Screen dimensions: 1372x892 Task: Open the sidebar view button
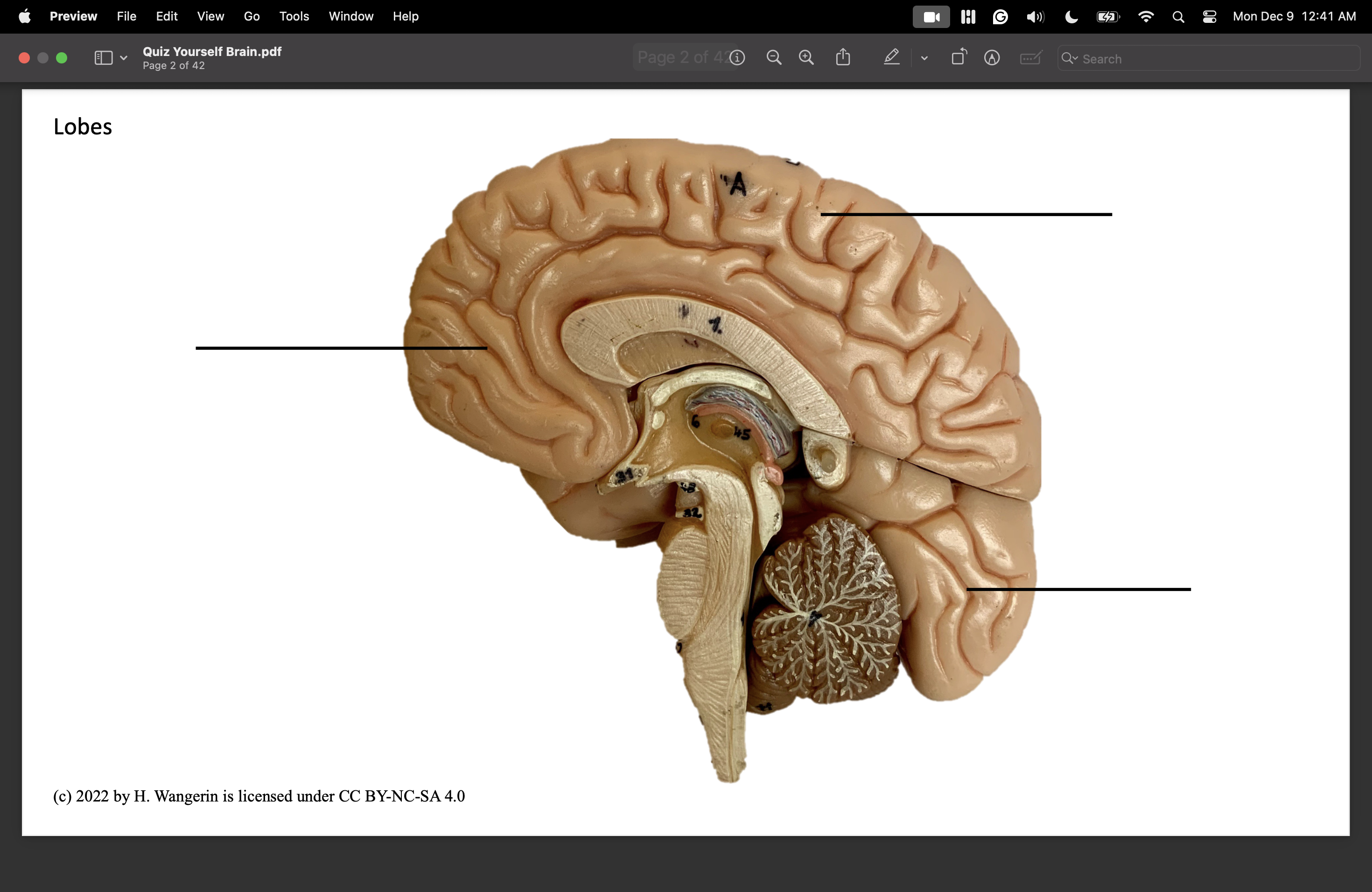[103, 58]
